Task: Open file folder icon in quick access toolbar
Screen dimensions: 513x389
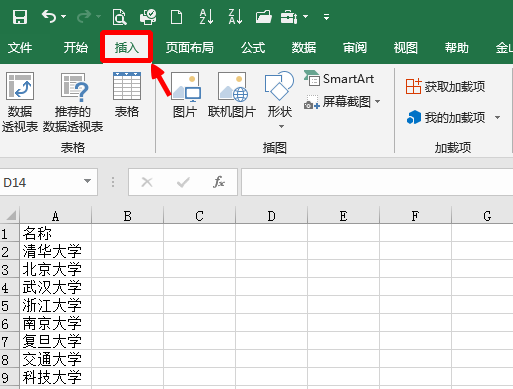Action: pos(264,17)
